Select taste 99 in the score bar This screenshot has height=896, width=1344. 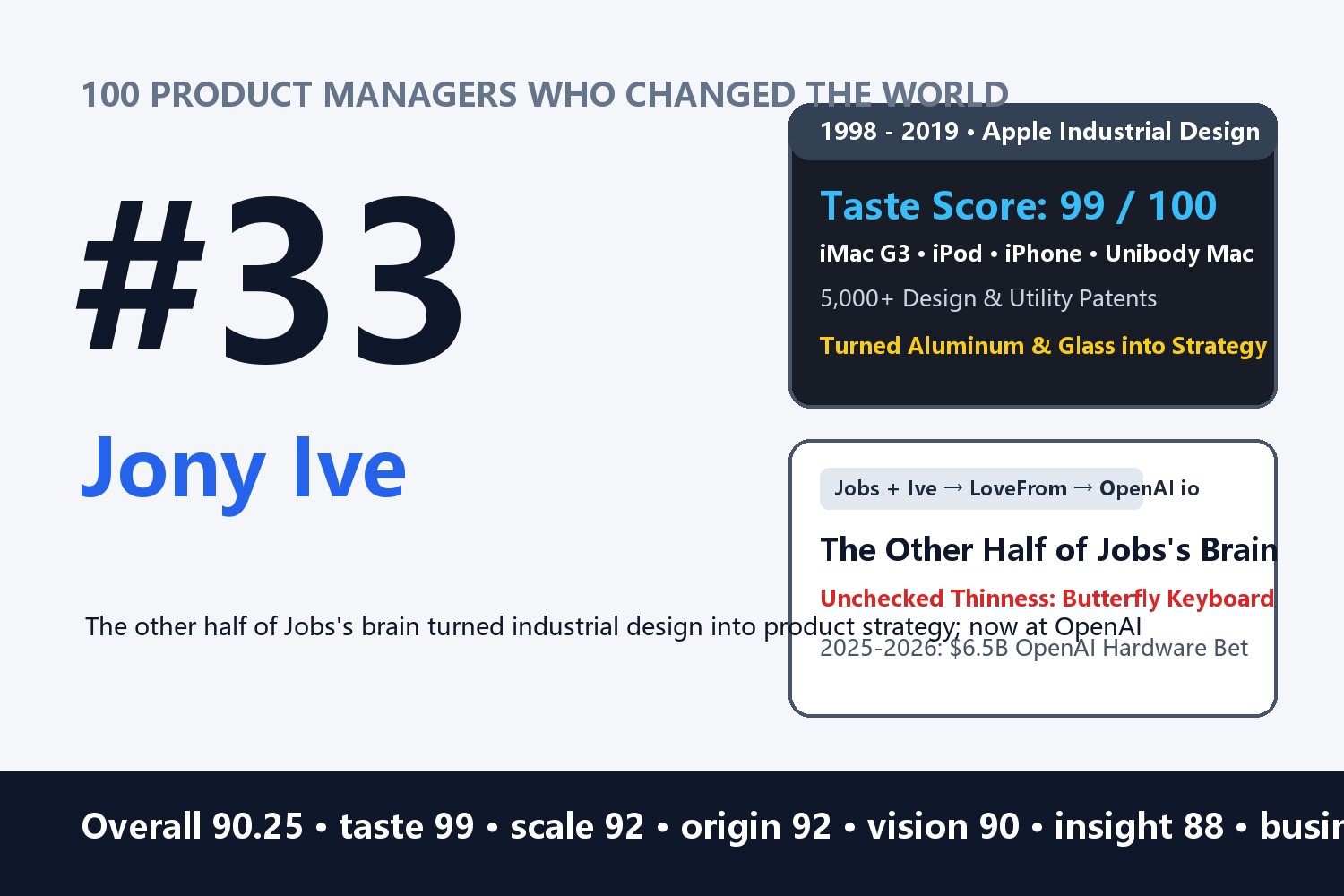click(407, 826)
